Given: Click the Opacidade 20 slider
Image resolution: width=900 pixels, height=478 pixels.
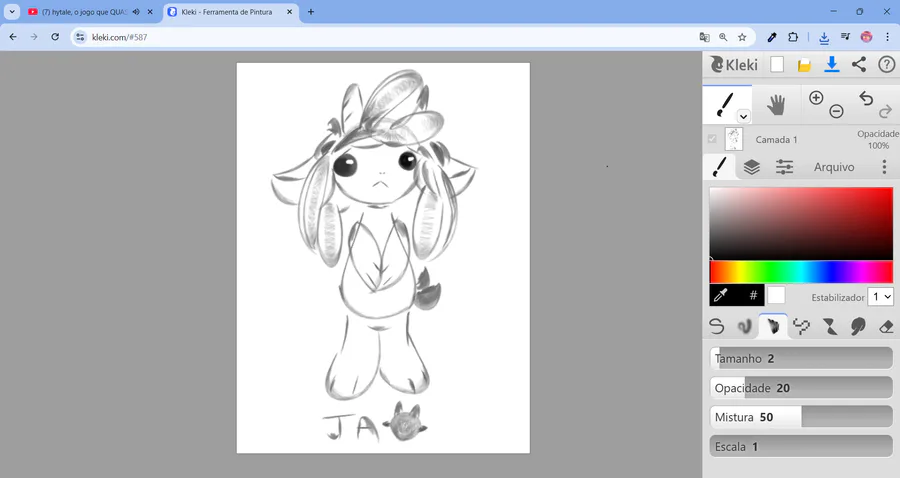Looking at the screenshot, I should (801, 388).
